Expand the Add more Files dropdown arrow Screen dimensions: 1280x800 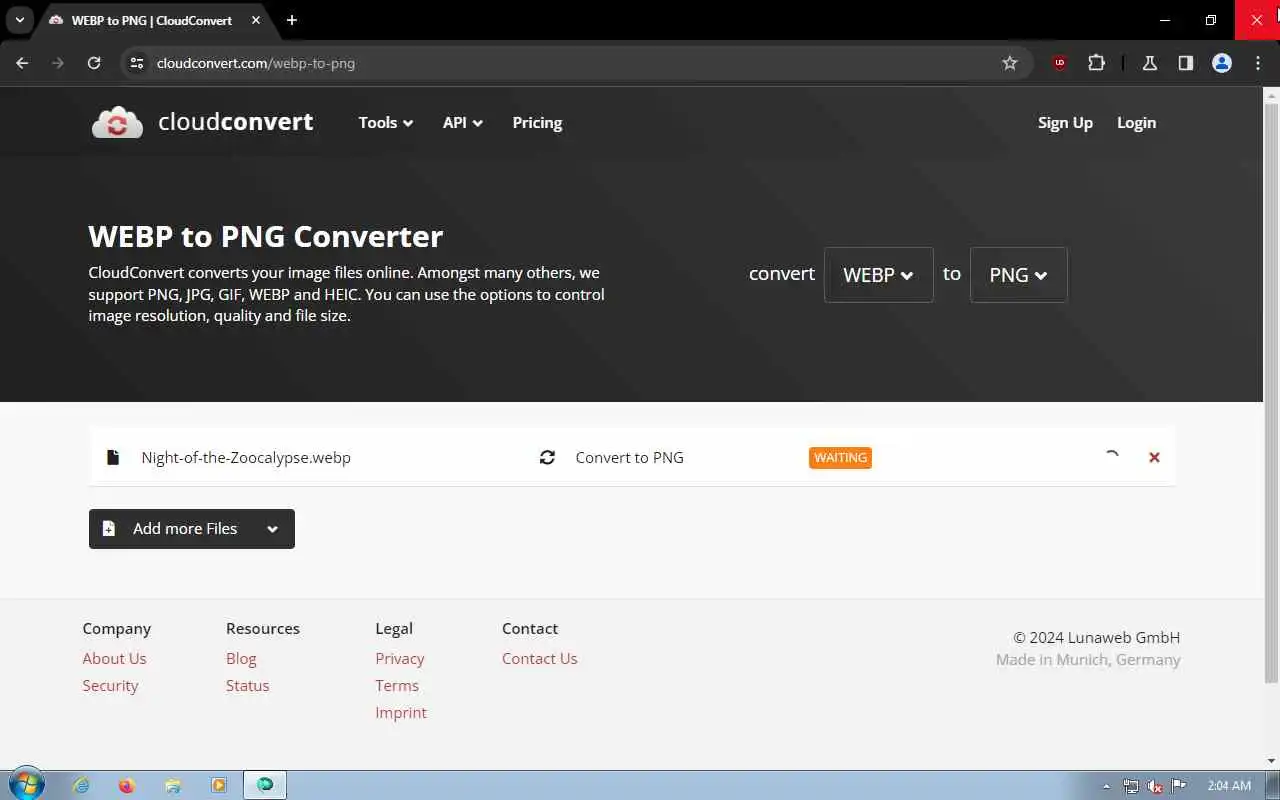[x=272, y=529]
